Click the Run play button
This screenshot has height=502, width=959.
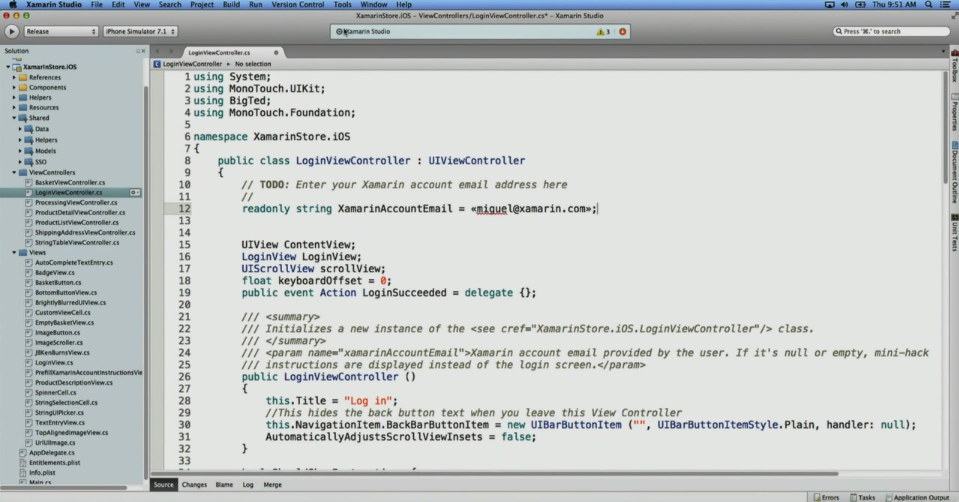11,31
